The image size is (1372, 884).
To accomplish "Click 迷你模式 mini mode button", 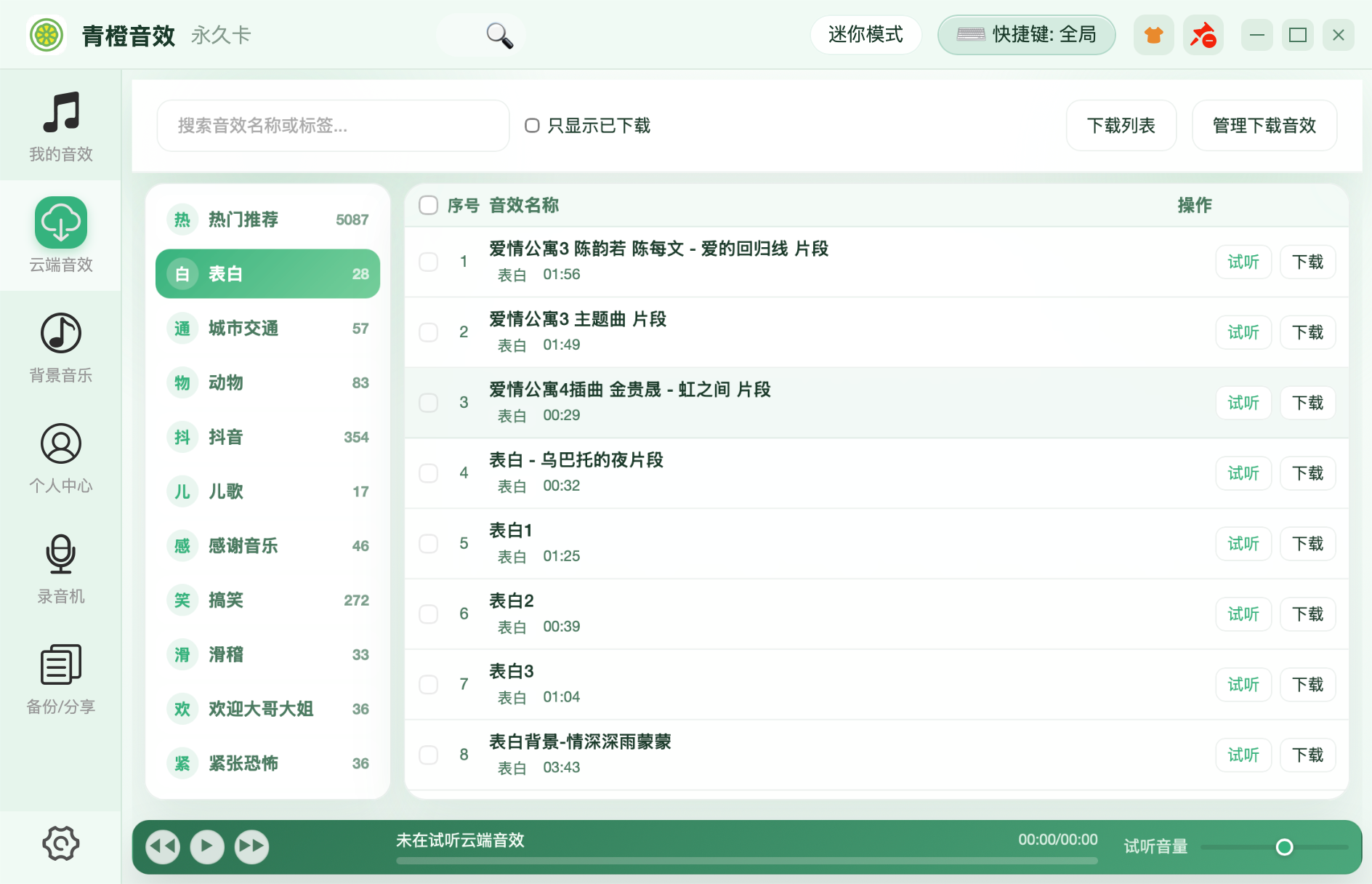I will [865, 35].
